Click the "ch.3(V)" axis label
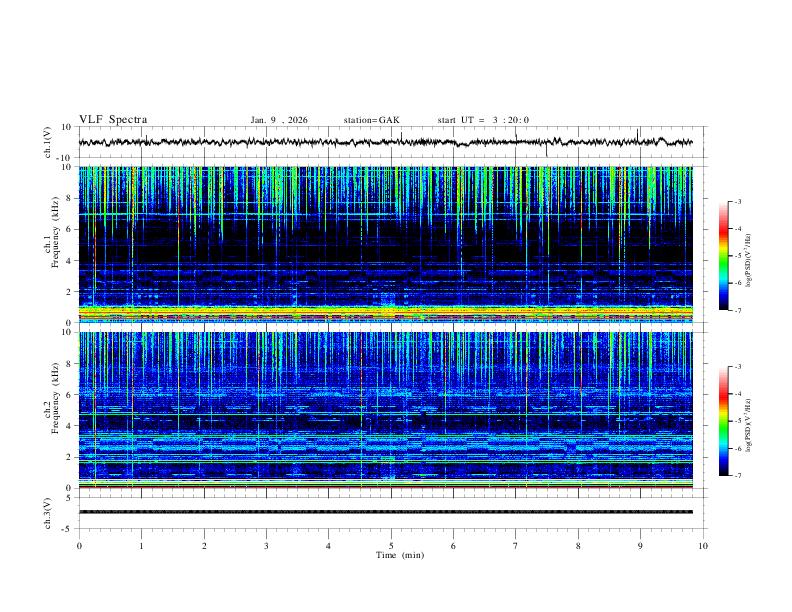 (x=48, y=513)
